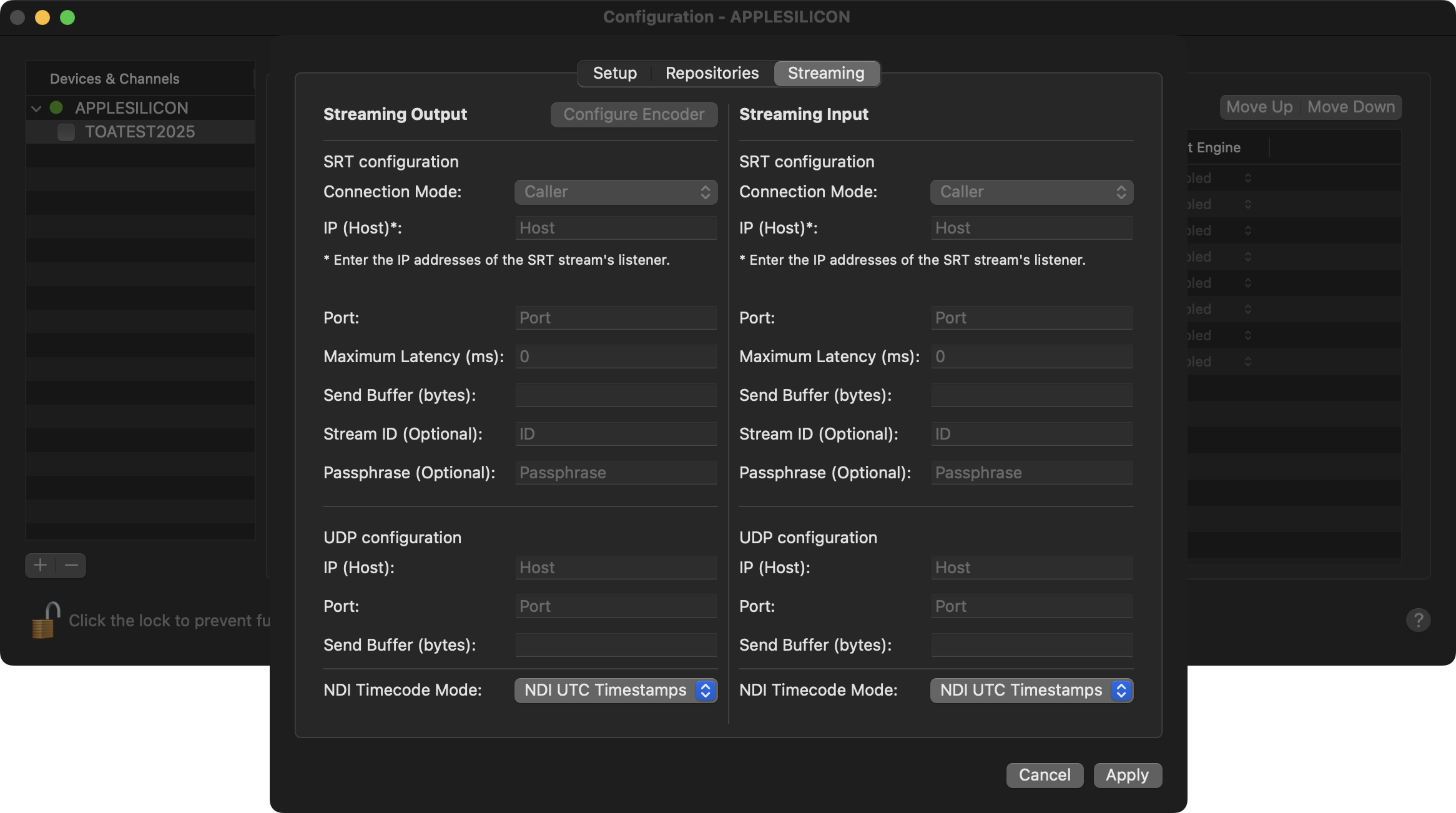Click the Move Down button

pos(1351,107)
